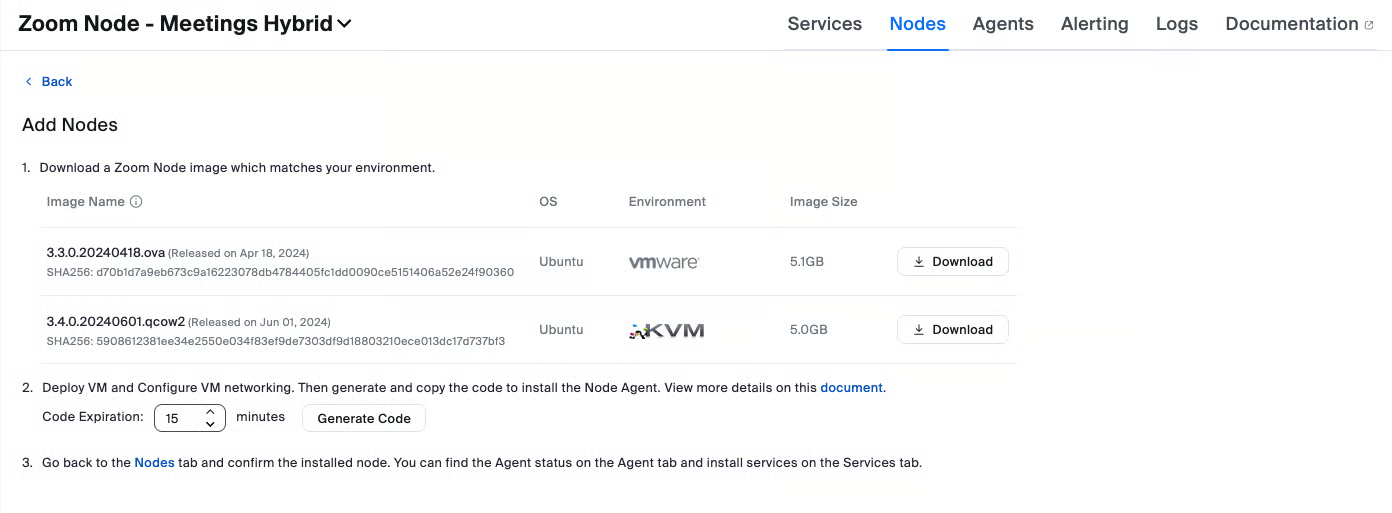Decrease the code expiration minutes
Viewport: 1392px width, 513px height.
[210, 424]
